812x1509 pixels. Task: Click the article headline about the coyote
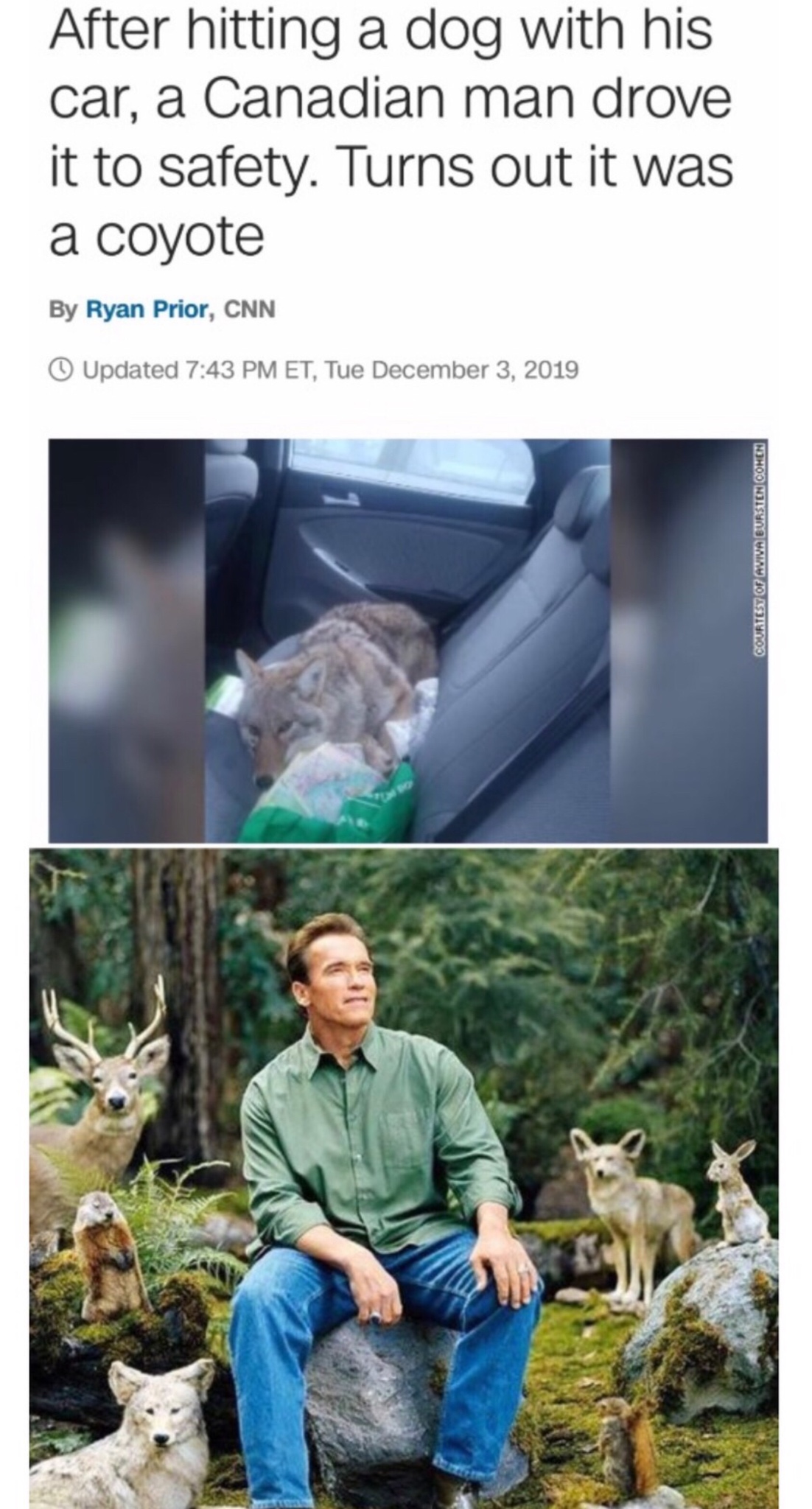pyautogui.click(x=391, y=133)
